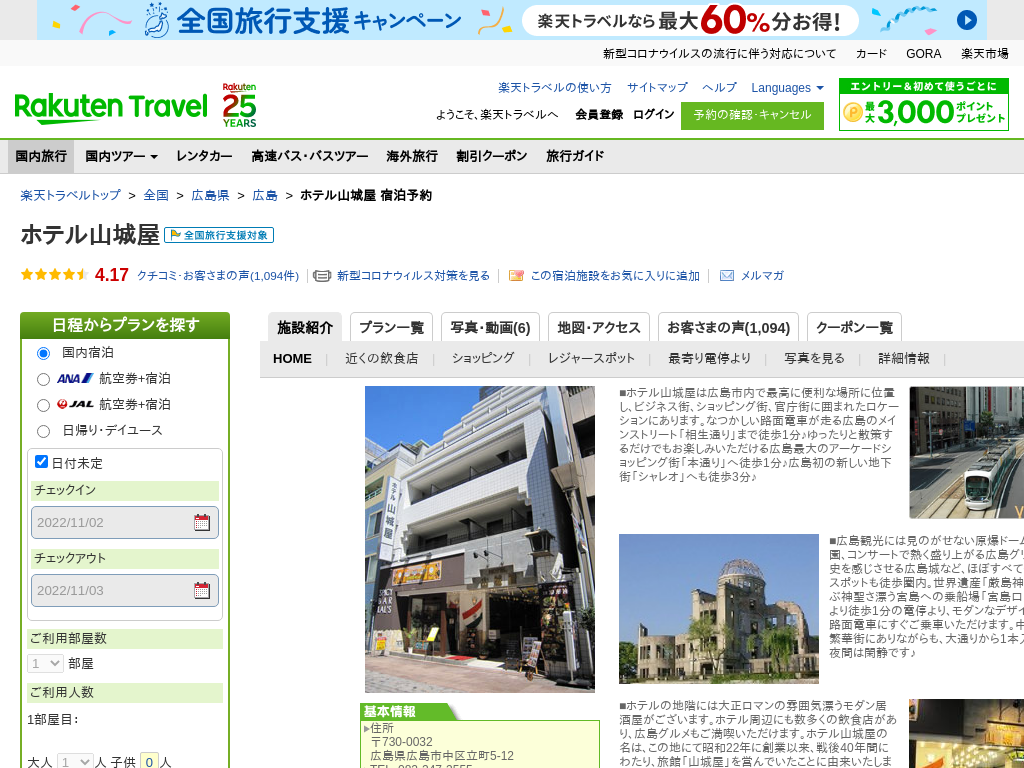Uncheck the 日付未定 checkbox
The image size is (1024, 768).
pos(41,462)
